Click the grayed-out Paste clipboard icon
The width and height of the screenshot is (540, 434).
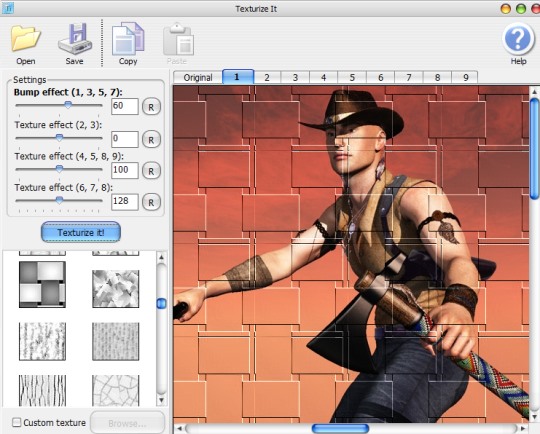pyautogui.click(x=178, y=39)
